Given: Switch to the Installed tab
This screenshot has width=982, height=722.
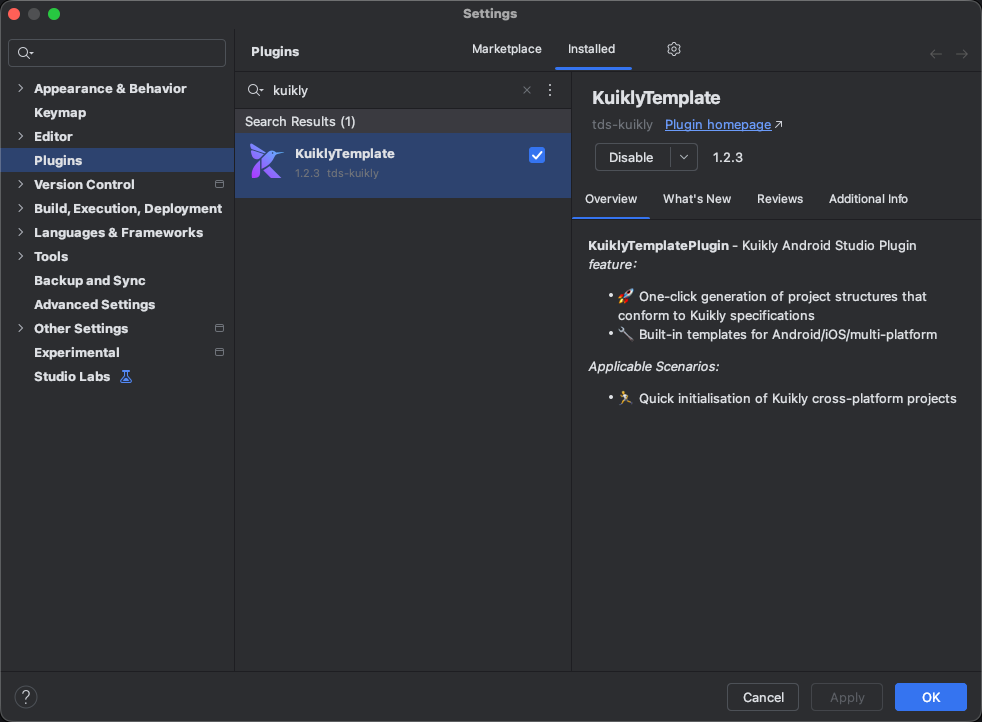Looking at the screenshot, I should pos(591,49).
